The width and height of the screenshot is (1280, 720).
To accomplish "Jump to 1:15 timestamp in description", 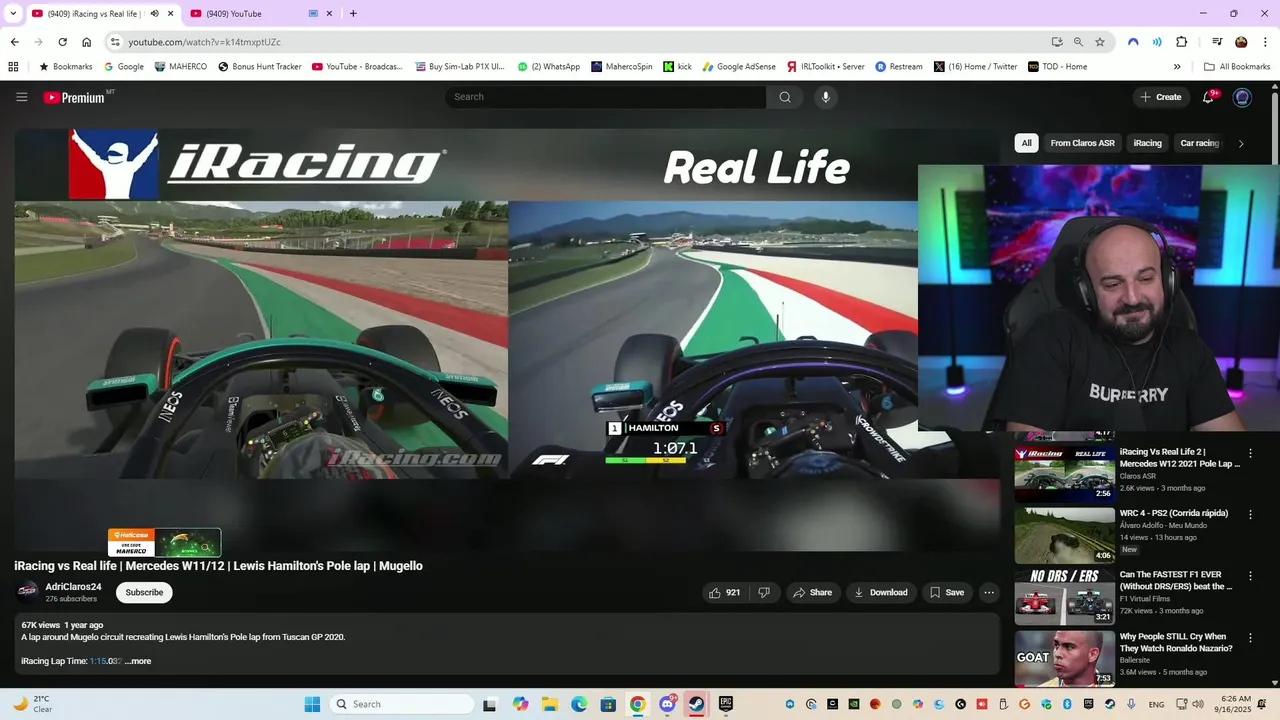I will pyautogui.click(x=105, y=661).
